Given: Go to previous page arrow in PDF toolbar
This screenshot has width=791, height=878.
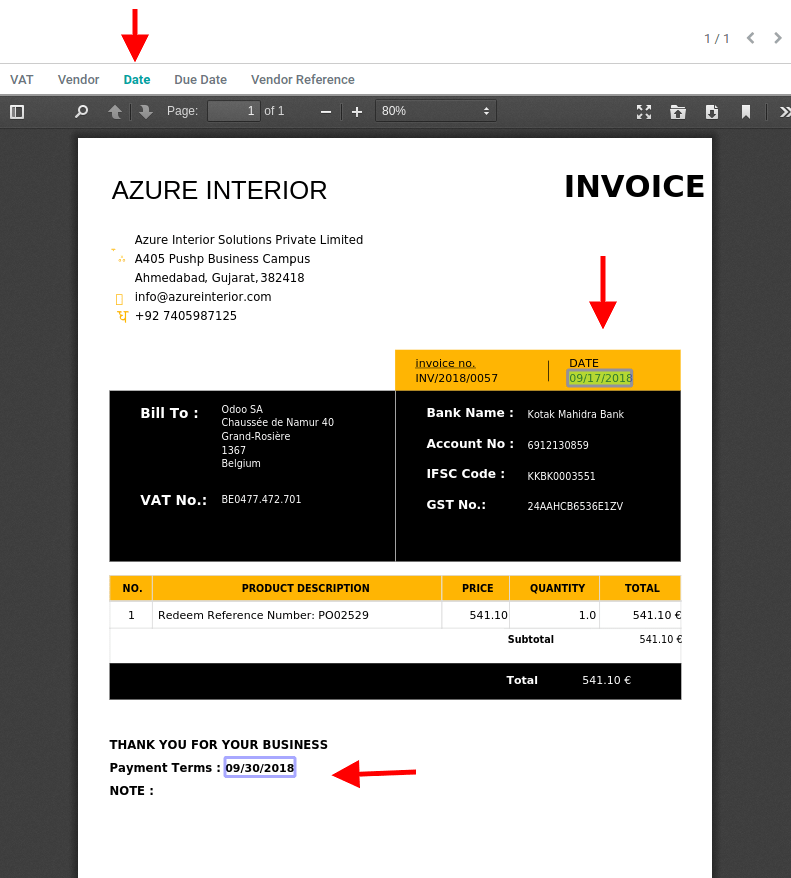Looking at the screenshot, I should coord(115,111).
